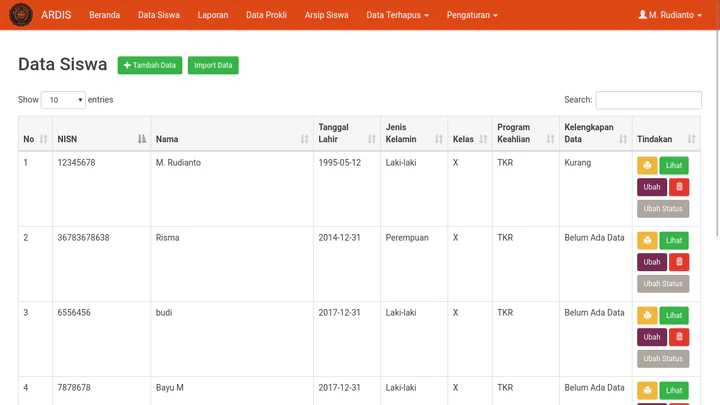
Task: Delete the budi record
Action: (679, 337)
